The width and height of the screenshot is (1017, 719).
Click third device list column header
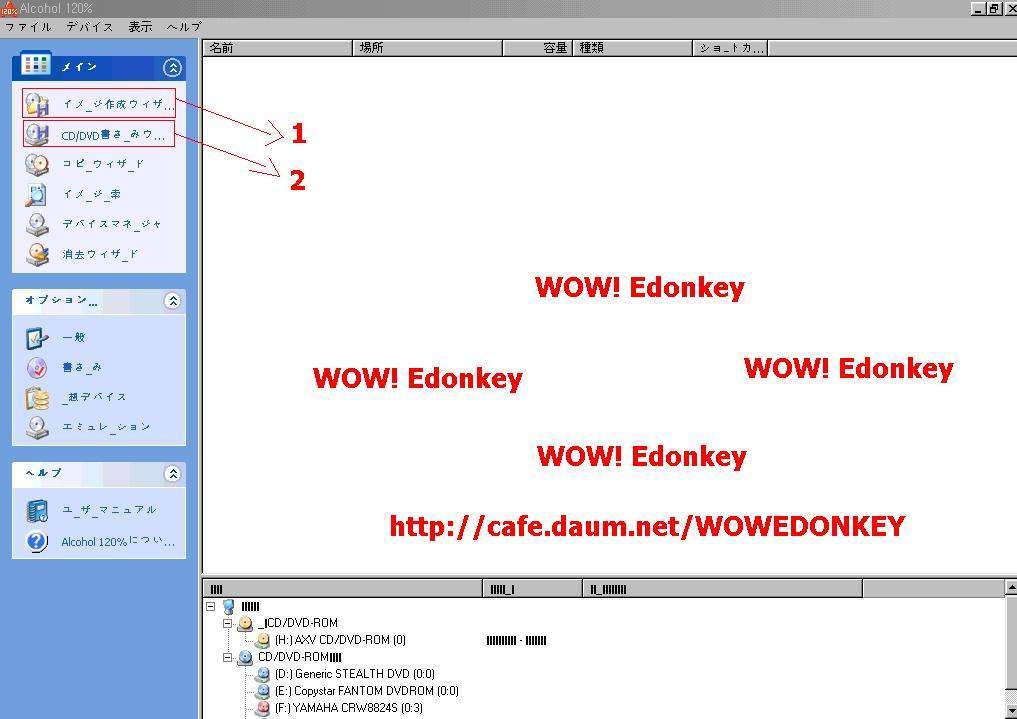[723, 589]
